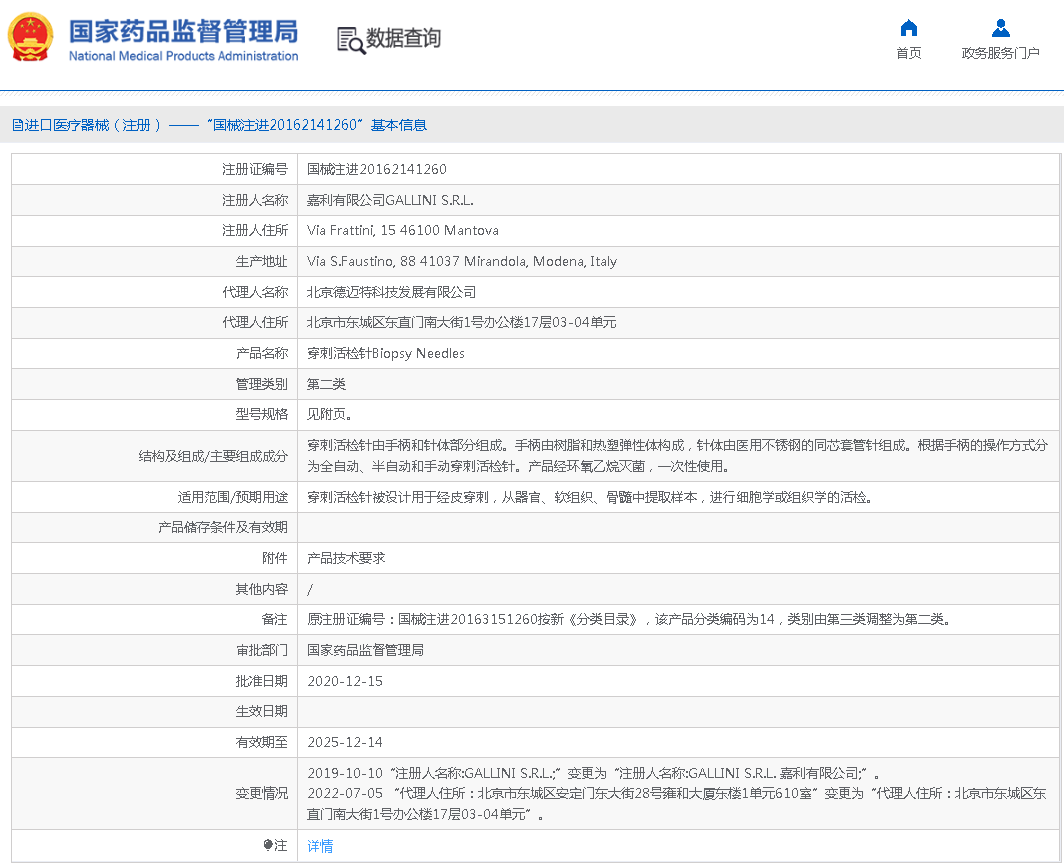Select approval date 2020-12-15
This screenshot has width=1064, height=866.
click(x=345, y=681)
